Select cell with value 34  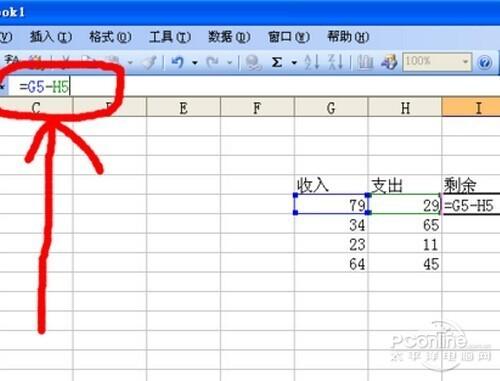tap(331, 224)
